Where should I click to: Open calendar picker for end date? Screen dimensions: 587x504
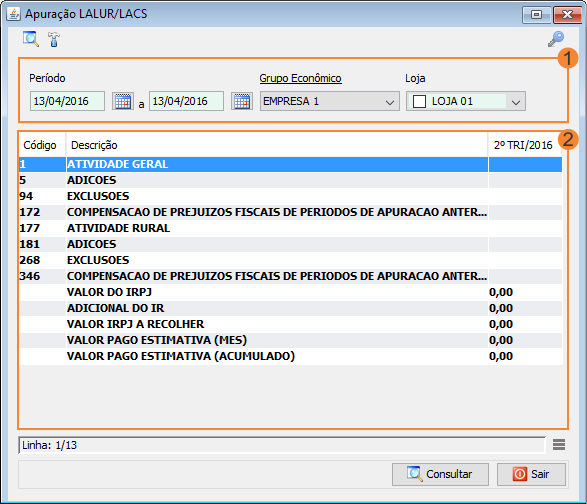point(242,101)
